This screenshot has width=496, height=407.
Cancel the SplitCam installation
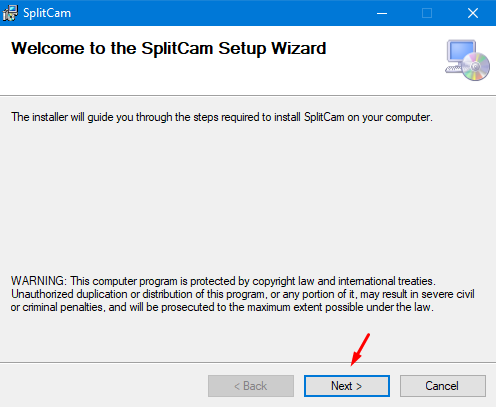(443, 386)
